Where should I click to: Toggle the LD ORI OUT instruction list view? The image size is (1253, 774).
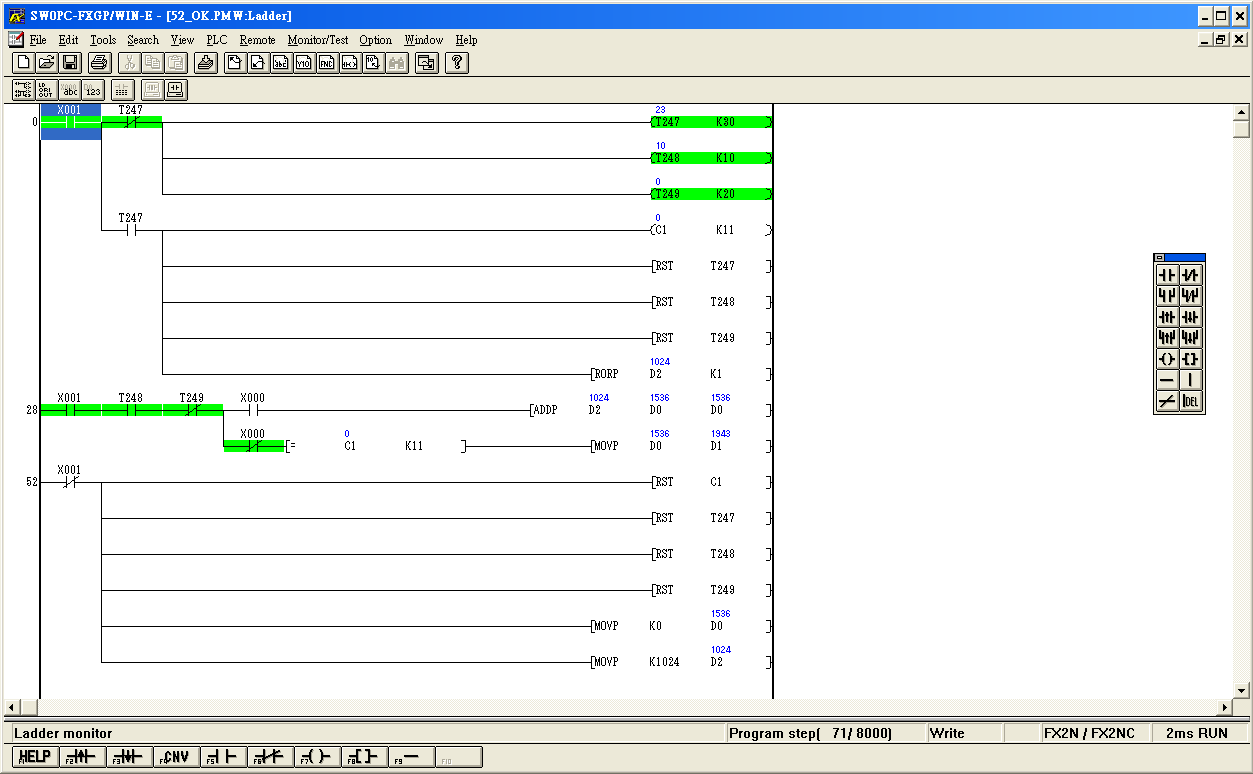click(46, 90)
